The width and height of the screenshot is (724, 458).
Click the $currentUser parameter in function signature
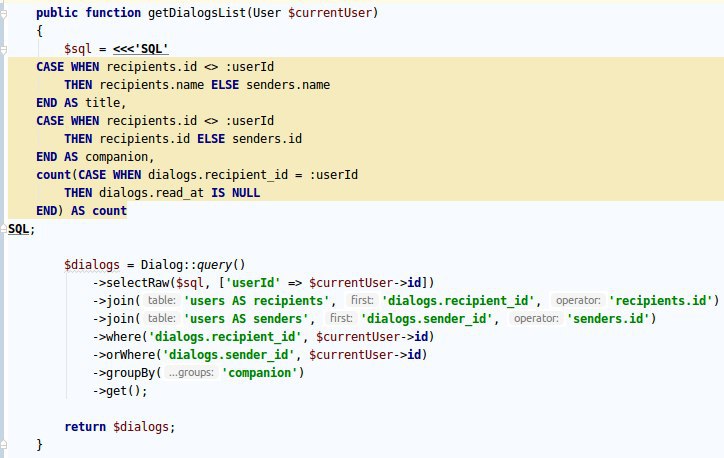point(330,13)
